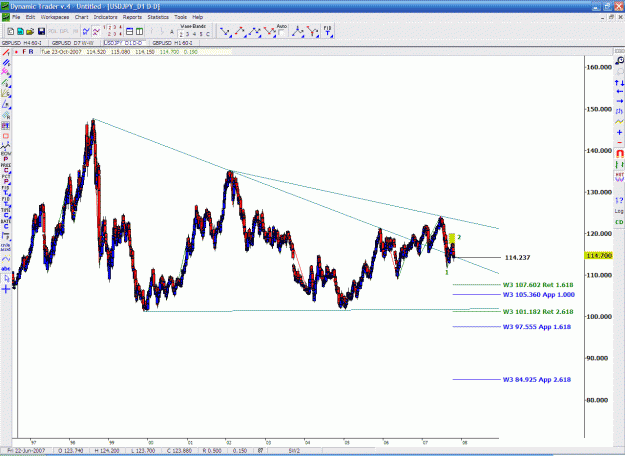Screen dimensions: 625x456
Task: Click the FIB T time tool in top toolbar
Action: 327,31
